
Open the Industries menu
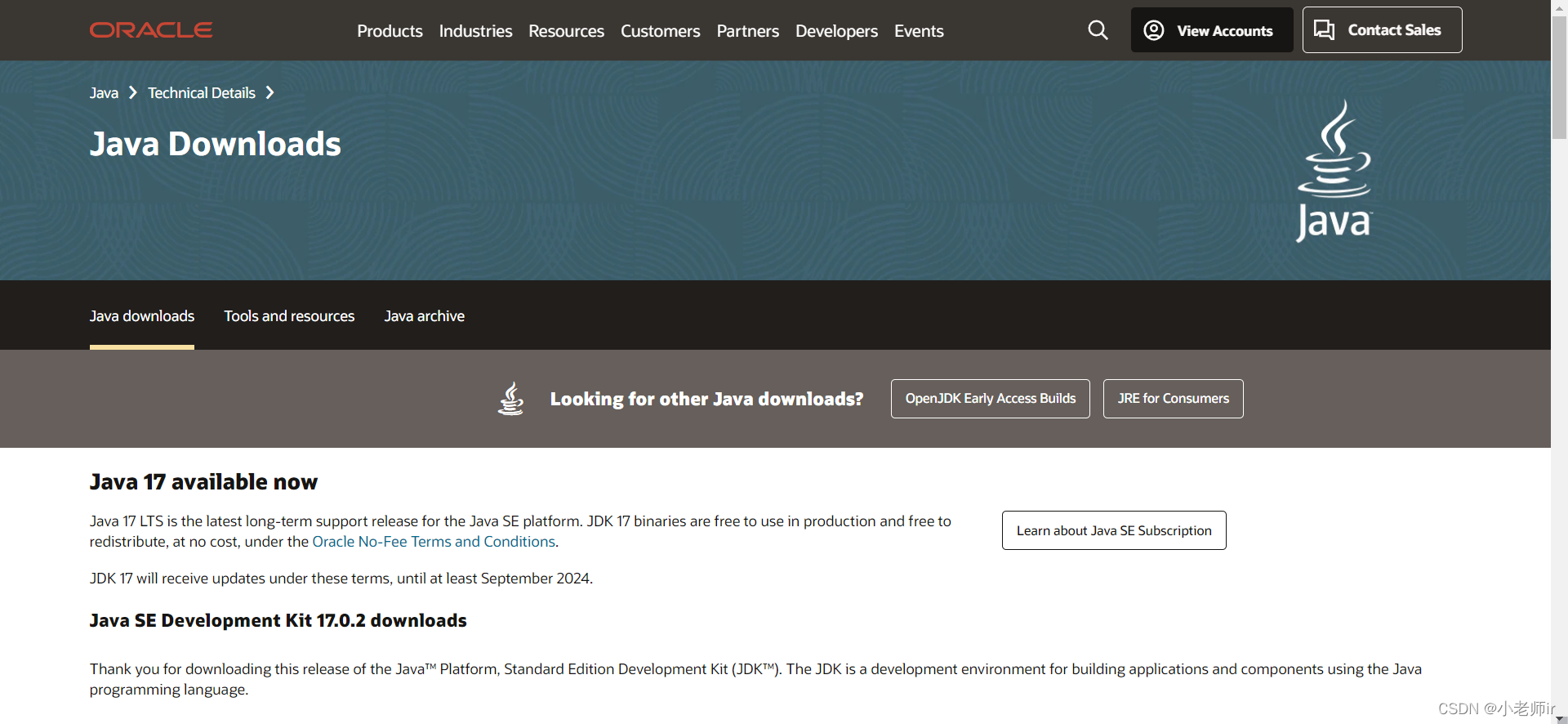(475, 31)
